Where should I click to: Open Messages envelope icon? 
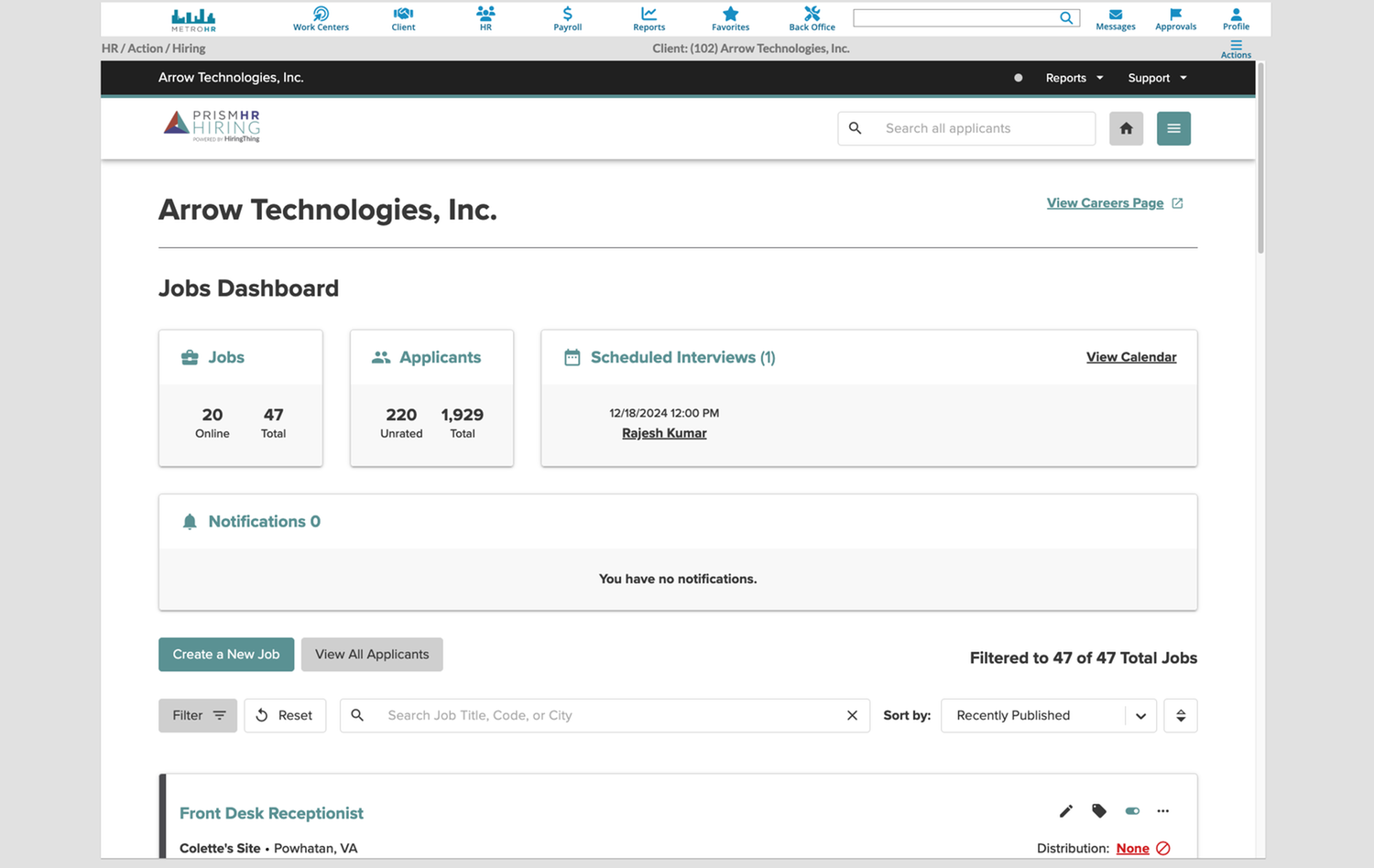[1115, 18]
